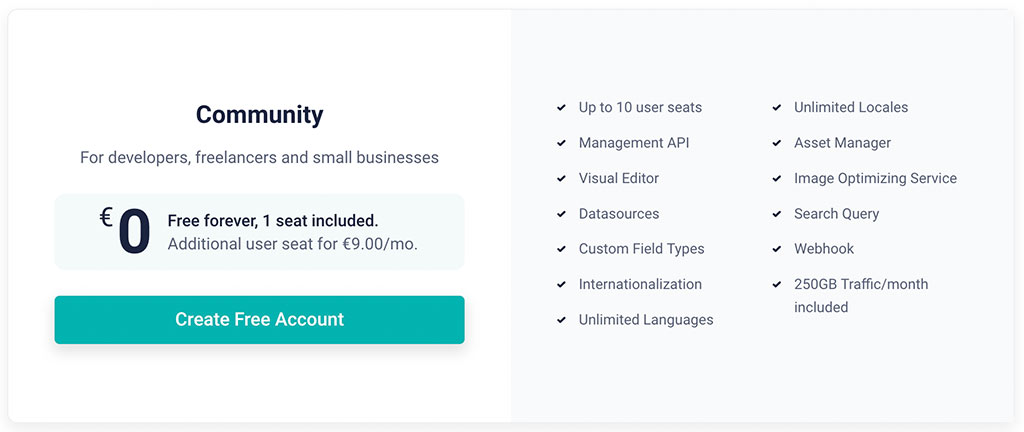Click the plan description for developers and freelancers
The height and width of the screenshot is (432, 1024).
259,158
